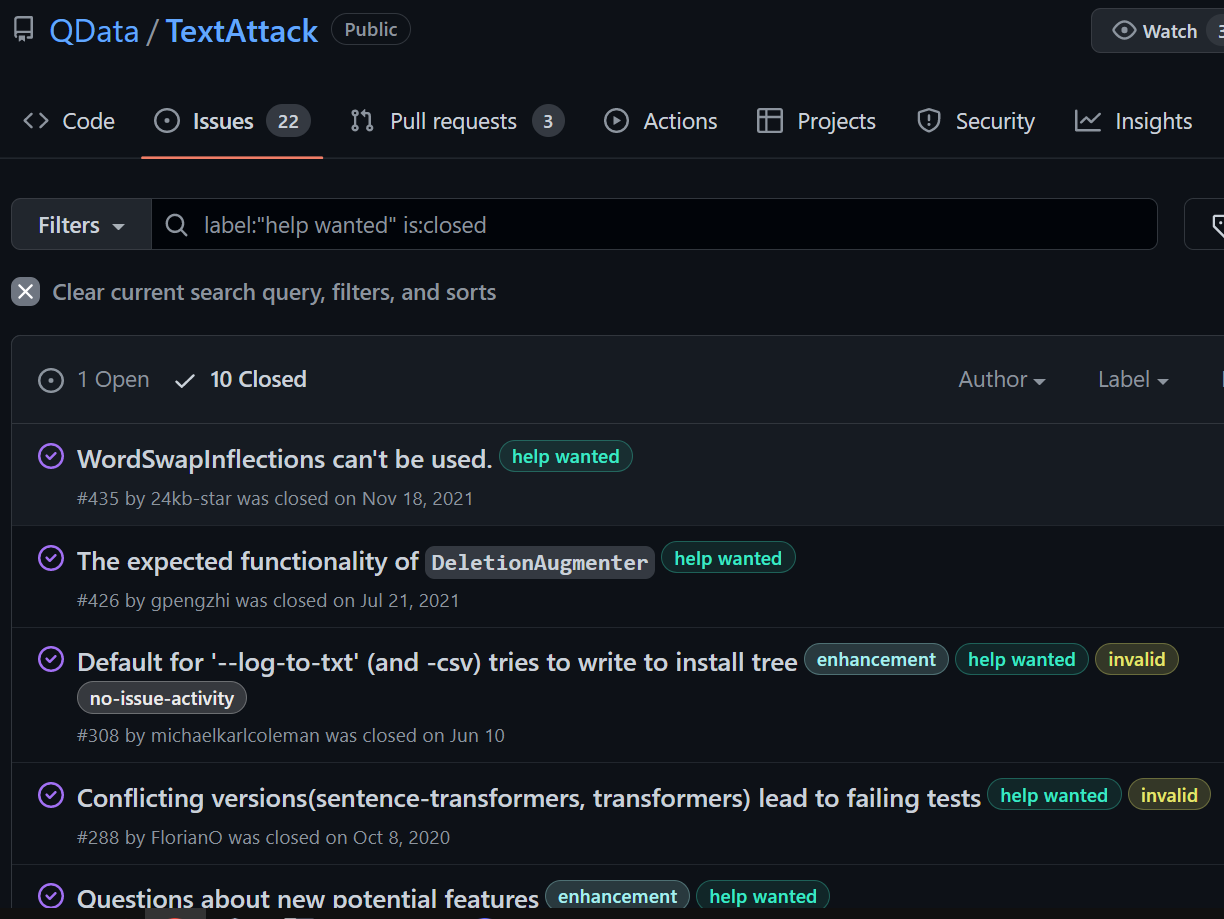Viewport: 1224px width, 919px height.
Task: Click closed status icon of issue #308
Action: [51, 659]
